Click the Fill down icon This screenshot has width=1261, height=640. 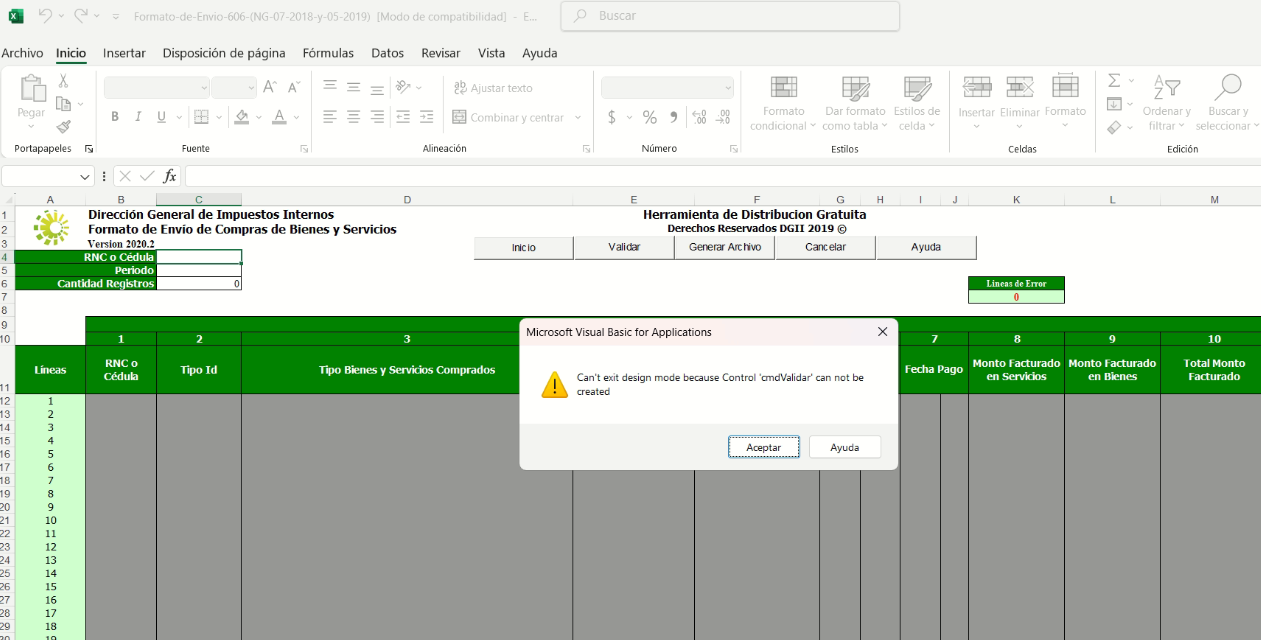pos(1114,104)
